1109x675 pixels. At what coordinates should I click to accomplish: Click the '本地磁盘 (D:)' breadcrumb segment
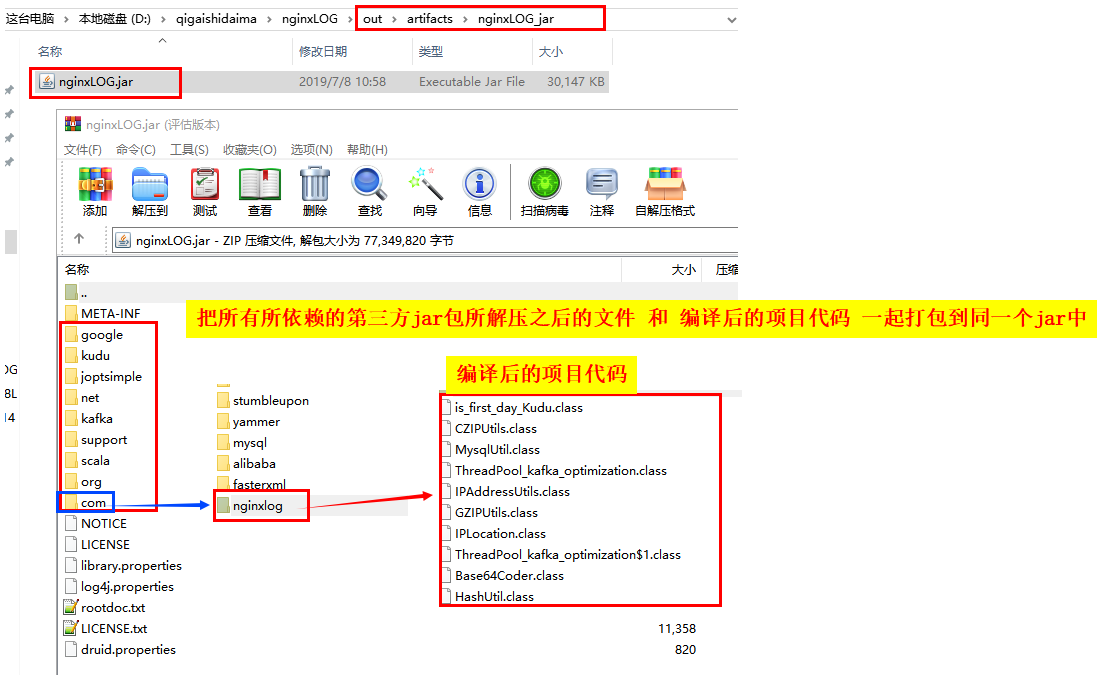point(115,19)
